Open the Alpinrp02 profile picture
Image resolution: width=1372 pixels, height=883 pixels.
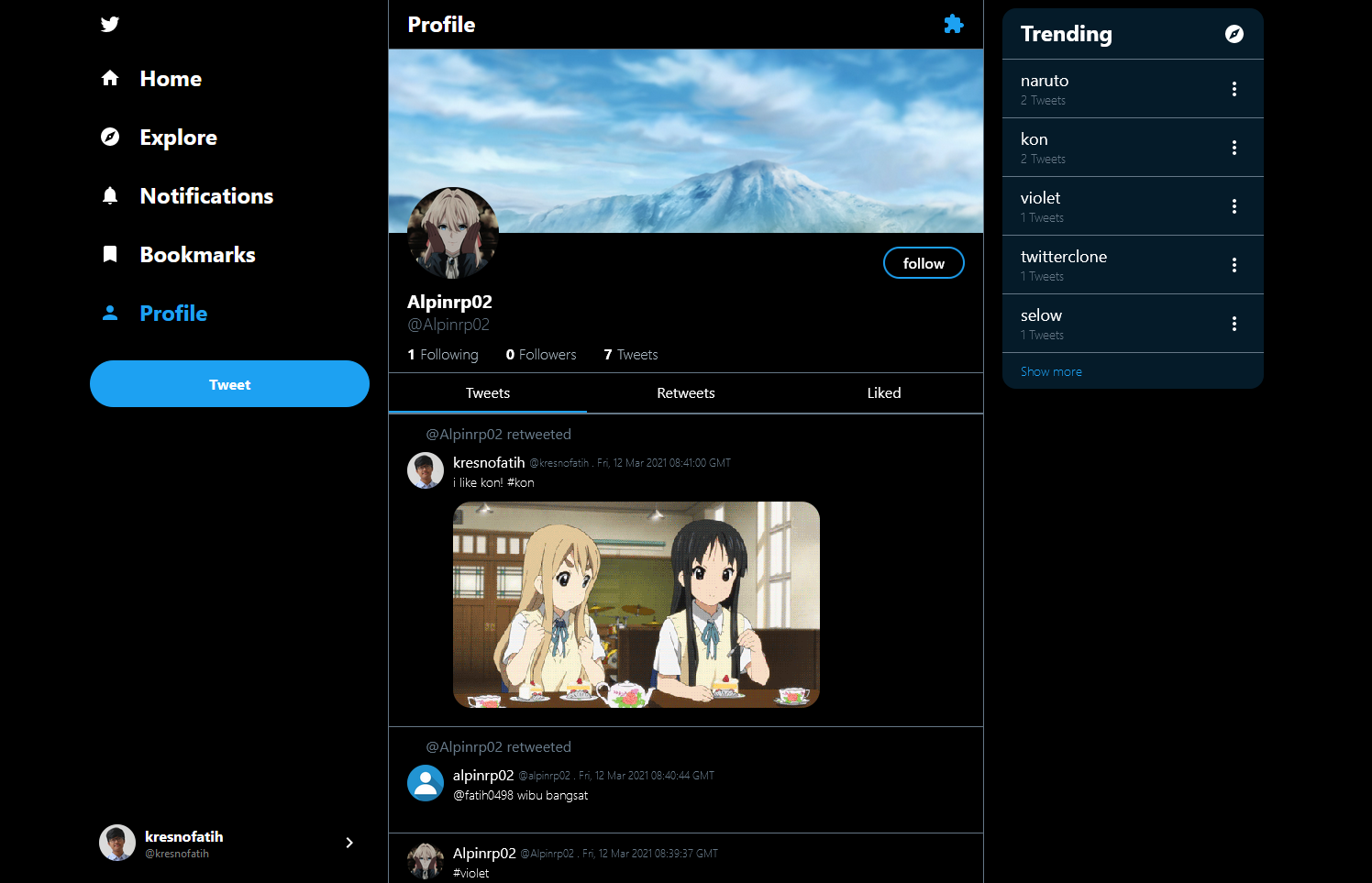453,233
